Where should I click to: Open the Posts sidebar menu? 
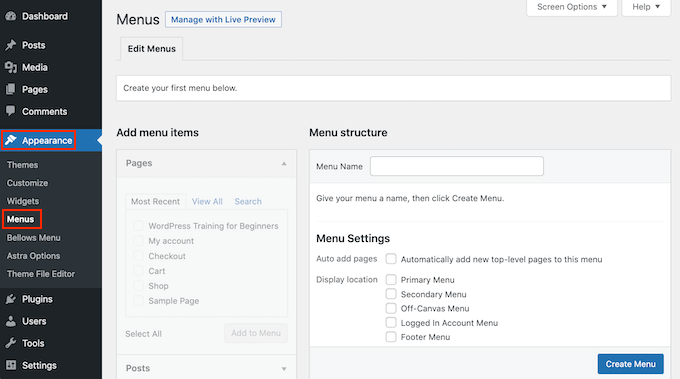33,45
